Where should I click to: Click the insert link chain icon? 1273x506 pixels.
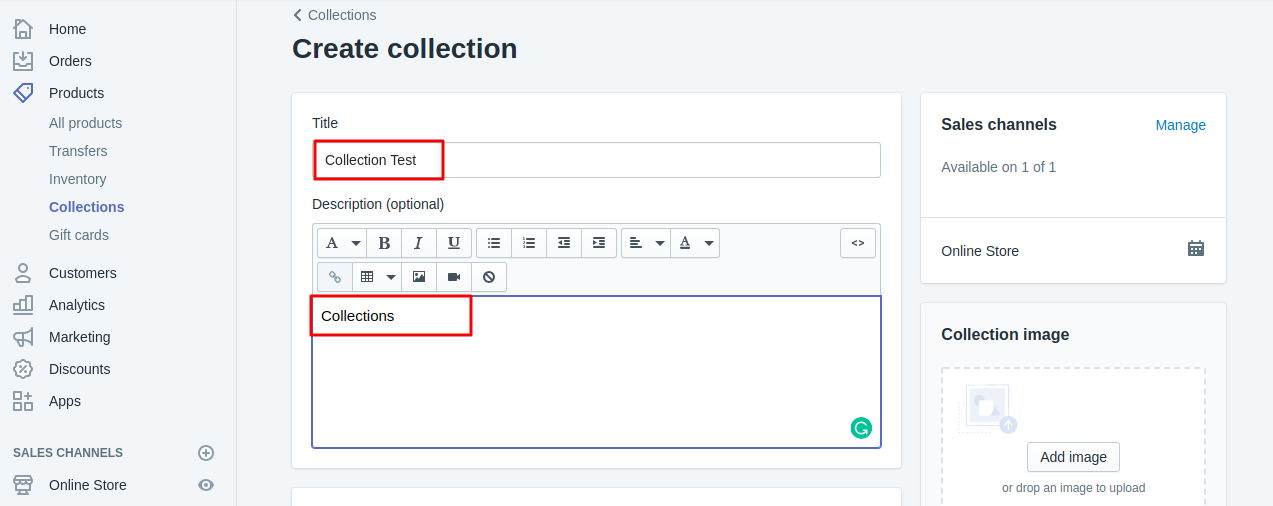[x=335, y=277]
